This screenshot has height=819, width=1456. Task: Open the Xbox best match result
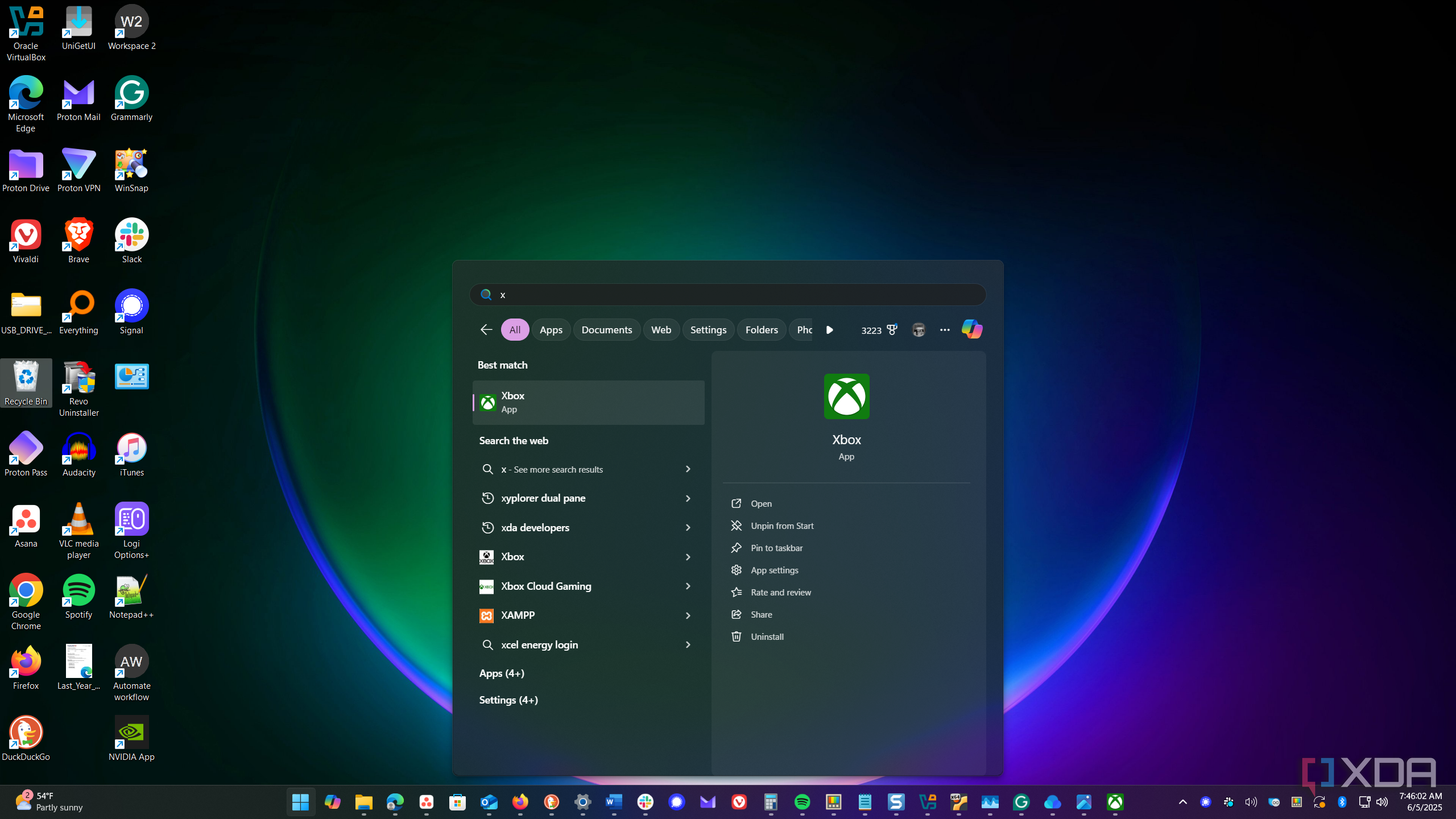tap(588, 402)
